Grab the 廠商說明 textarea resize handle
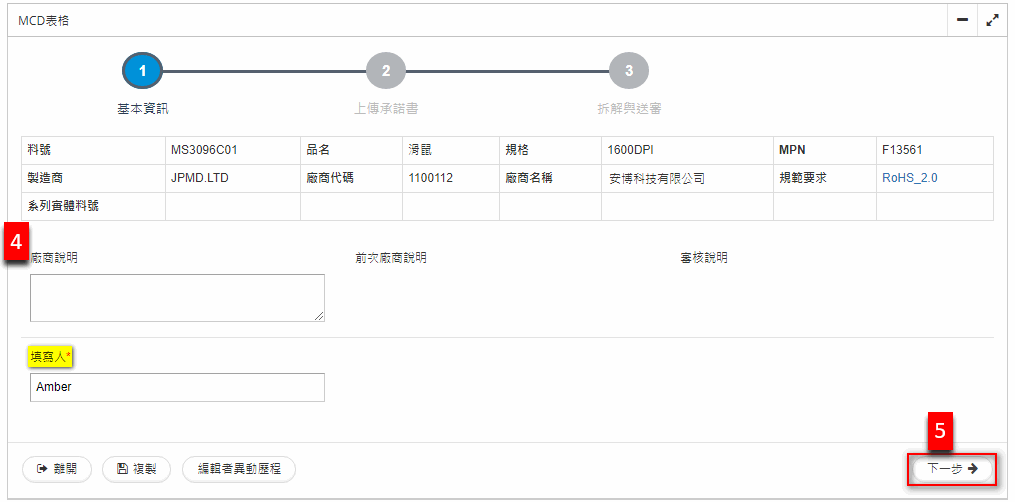This screenshot has height=502, width=1015. click(319, 315)
